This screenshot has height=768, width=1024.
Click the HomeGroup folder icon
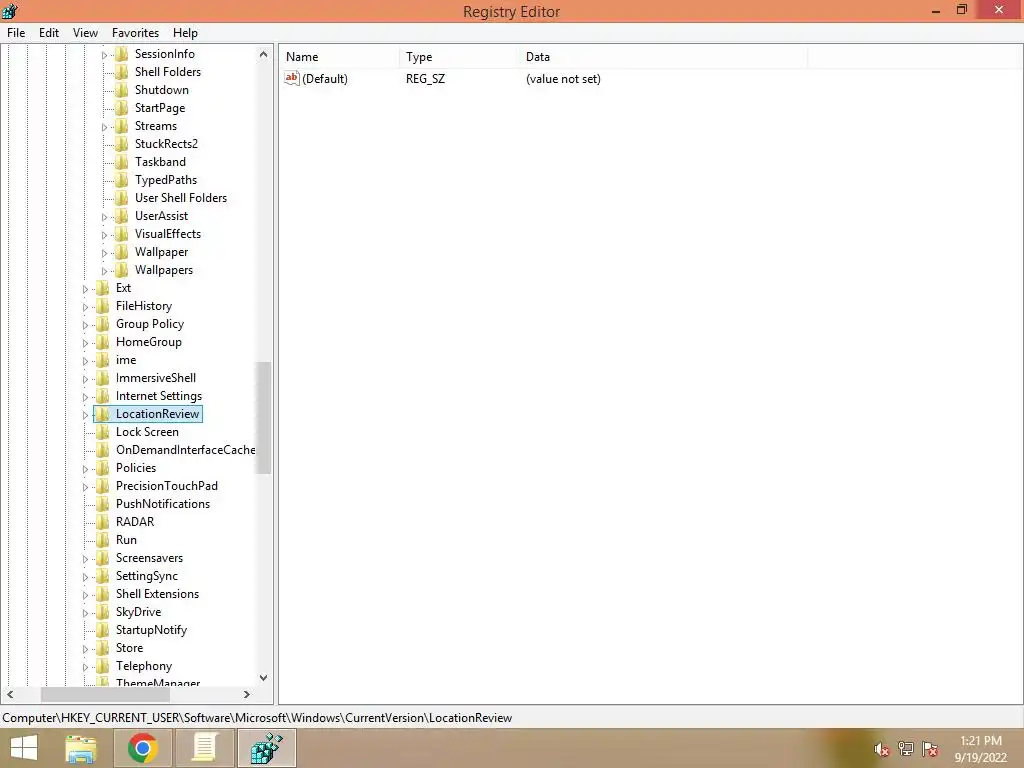(103, 342)
